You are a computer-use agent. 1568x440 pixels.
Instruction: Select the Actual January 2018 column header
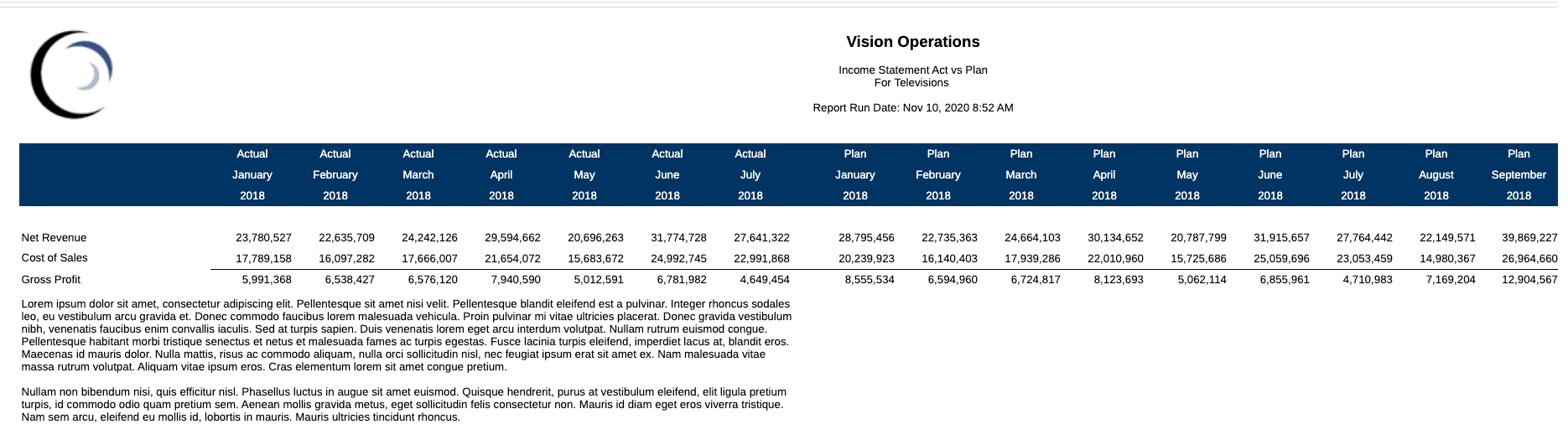coord(252,174)
